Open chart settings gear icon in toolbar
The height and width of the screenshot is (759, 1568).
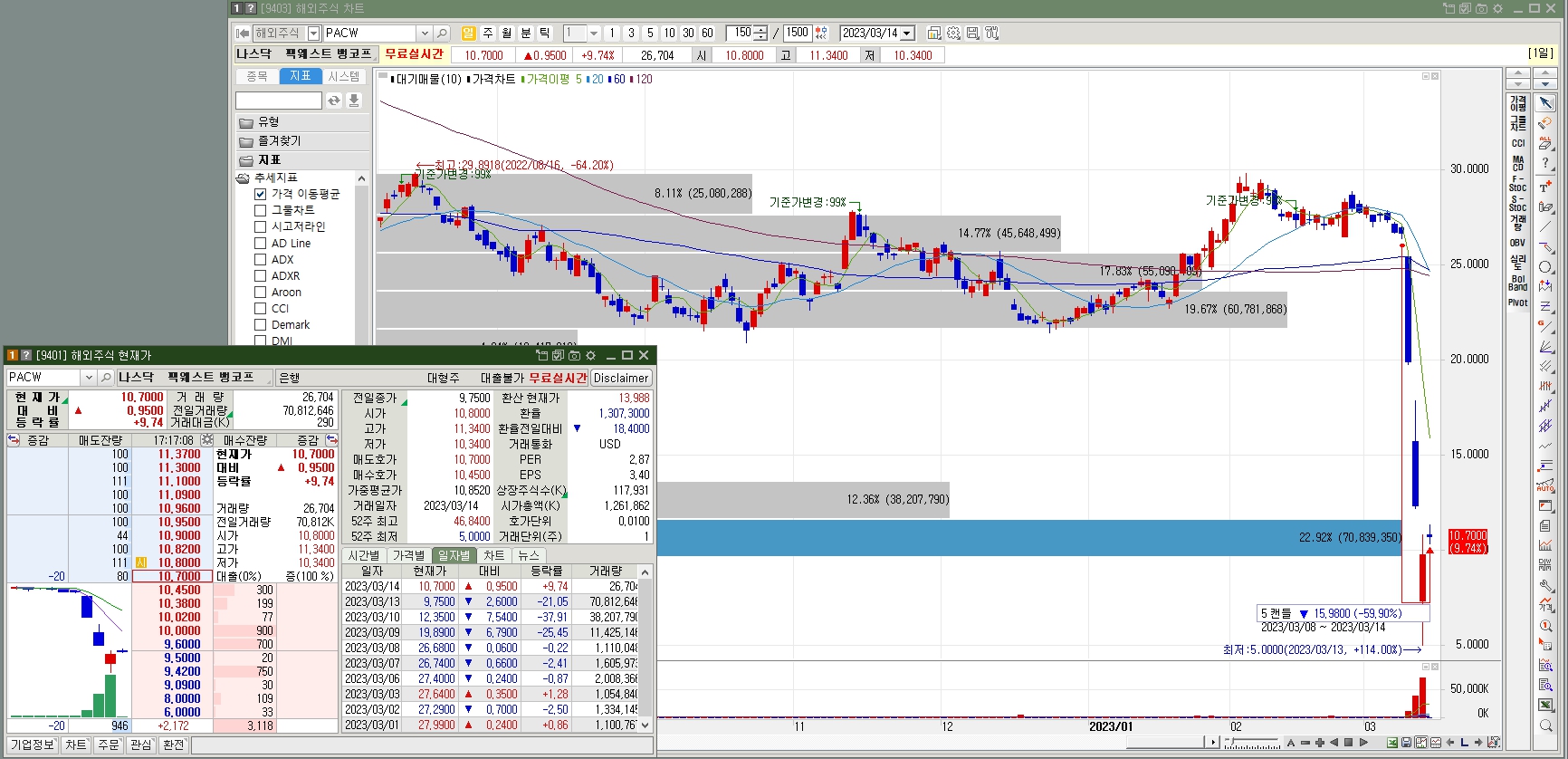pyautogui.click(x=953, y=33)
